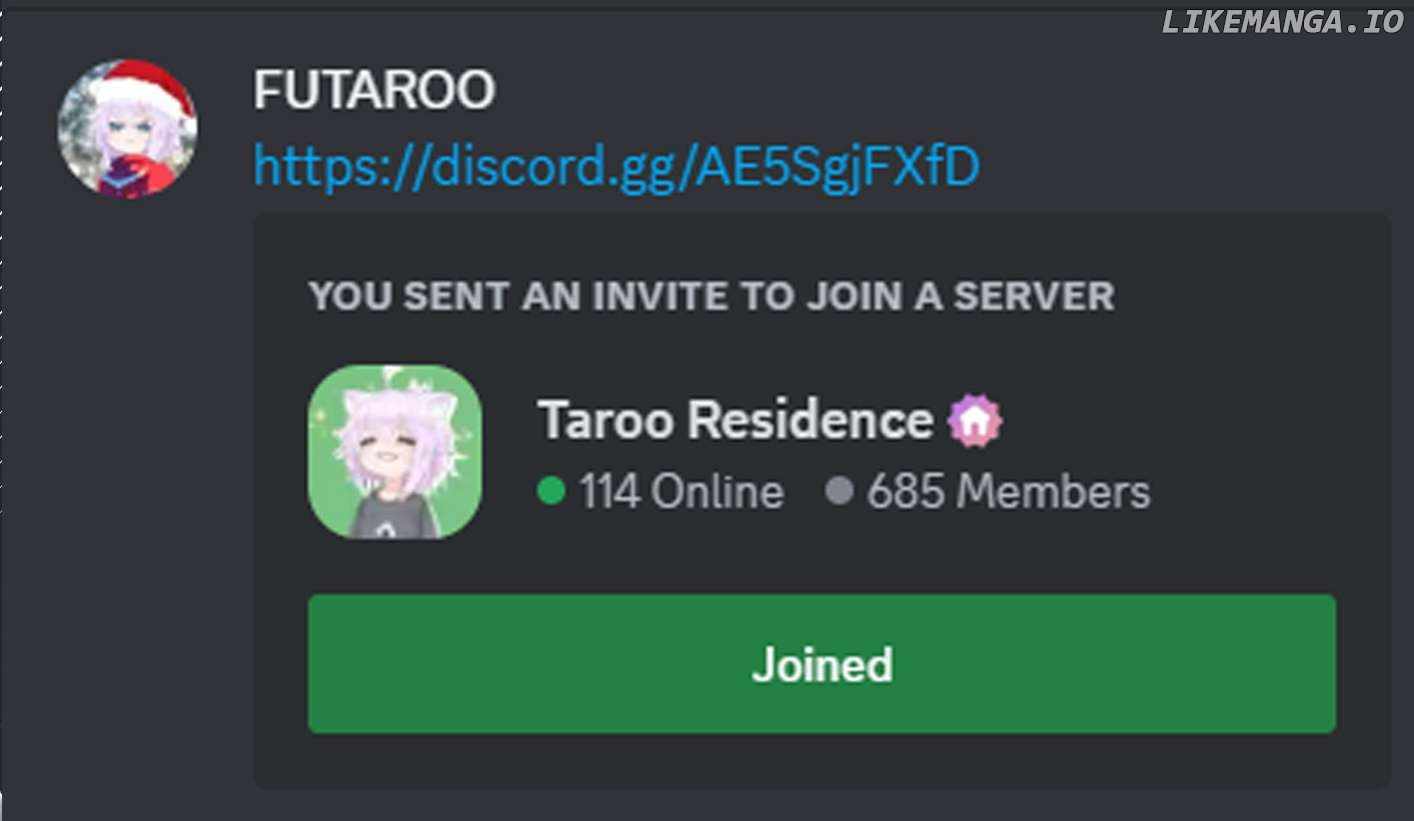Open the discord.gg/AE5SgjFXfD invite link
This screenshot has width=1414, height=821.
[x=616, y=166]
